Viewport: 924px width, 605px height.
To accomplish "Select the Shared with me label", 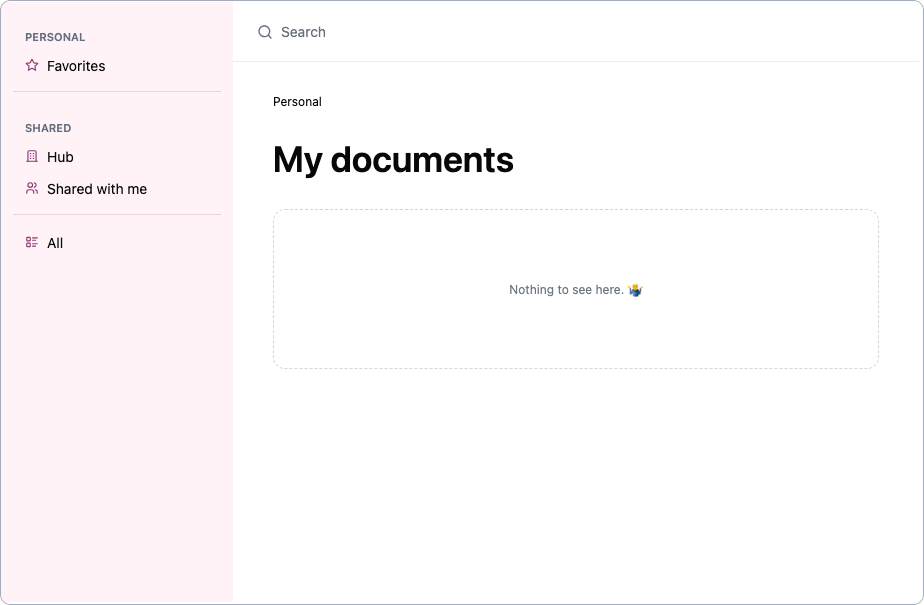I will coord(97,189).
